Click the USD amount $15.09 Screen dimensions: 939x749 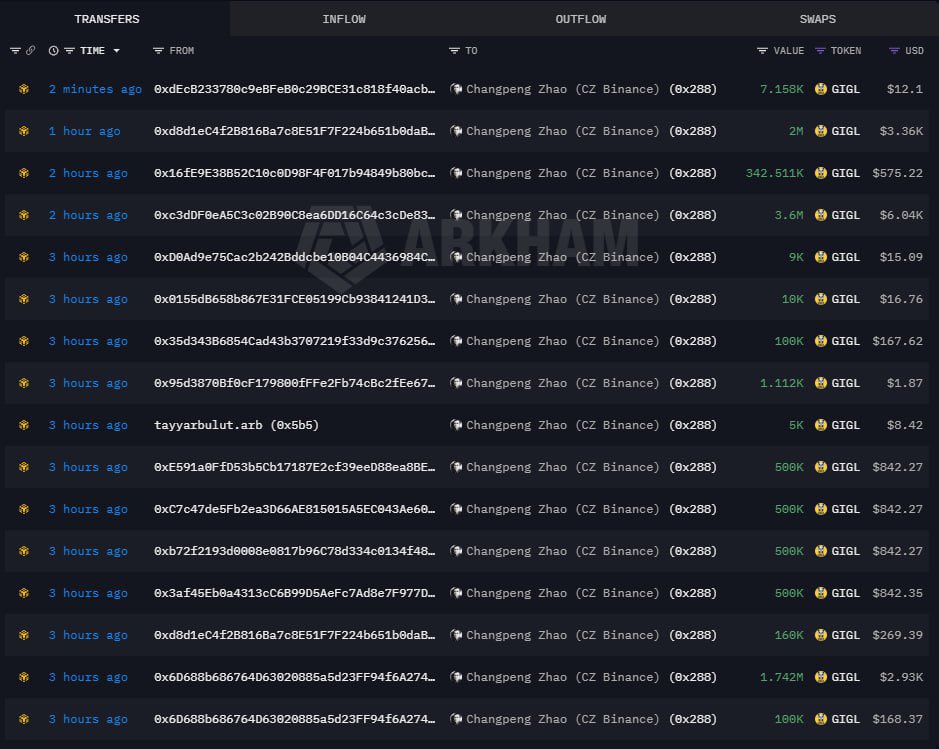point(901,257)
